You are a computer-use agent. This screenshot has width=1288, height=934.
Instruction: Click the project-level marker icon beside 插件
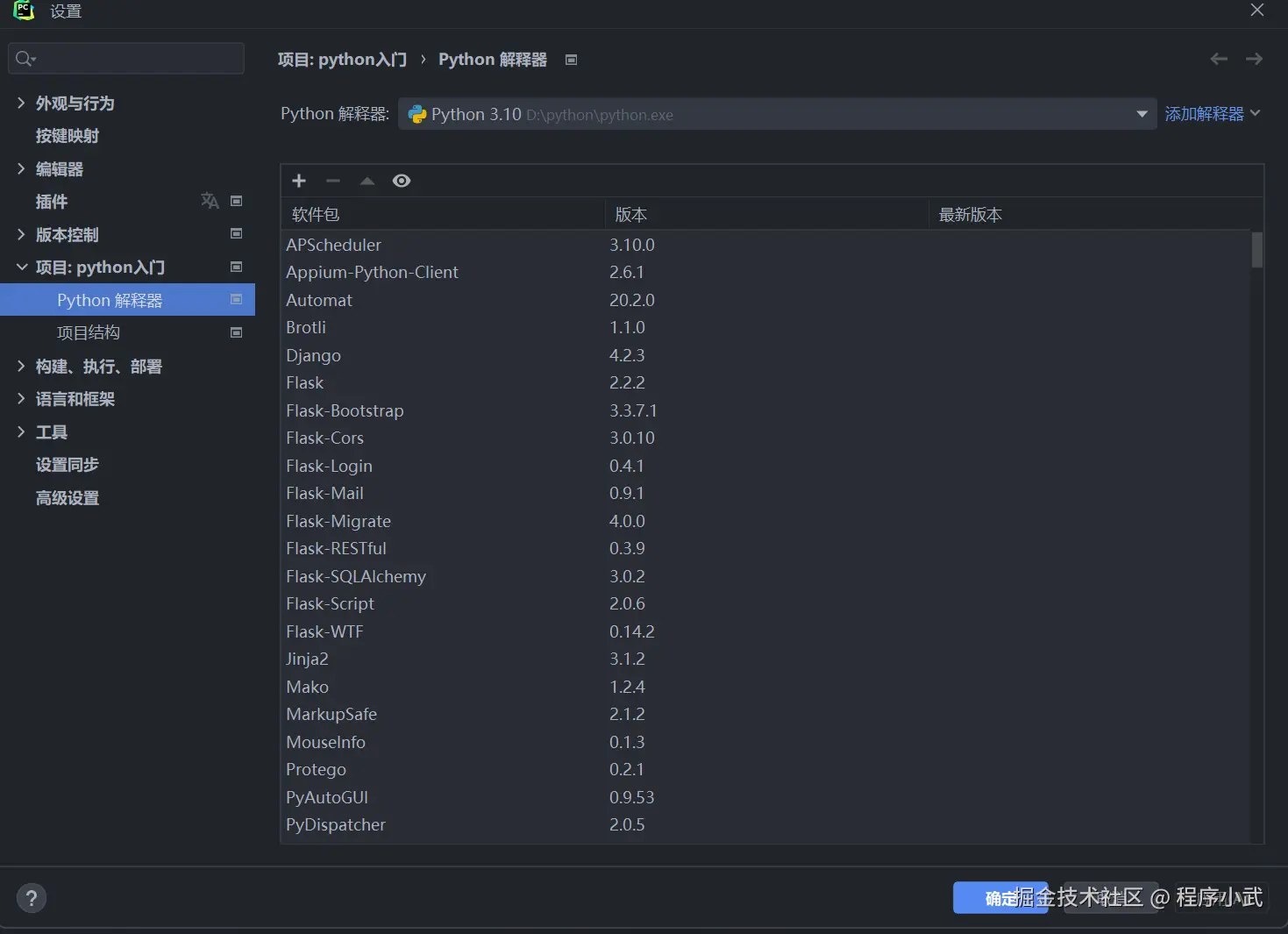pos(236,201)
